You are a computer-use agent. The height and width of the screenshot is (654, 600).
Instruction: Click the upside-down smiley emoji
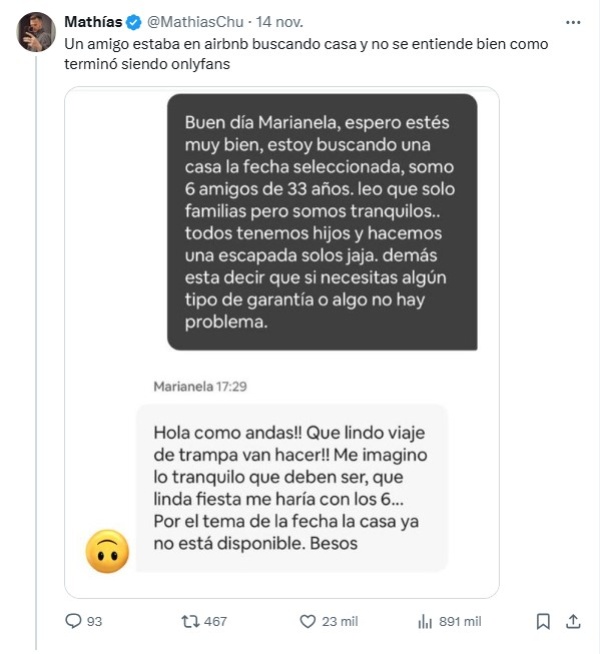[x=107, y=551]
